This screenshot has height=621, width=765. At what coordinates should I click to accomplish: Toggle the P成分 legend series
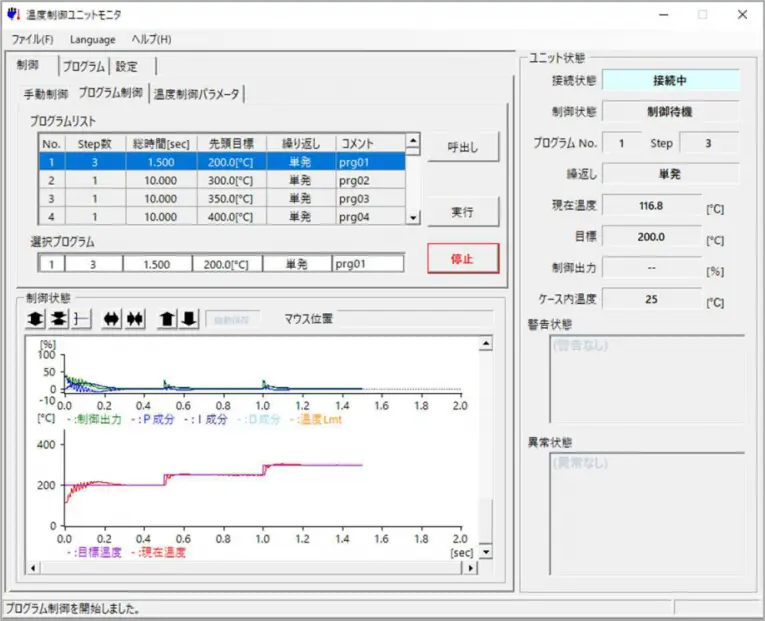(x=157, y=419)
